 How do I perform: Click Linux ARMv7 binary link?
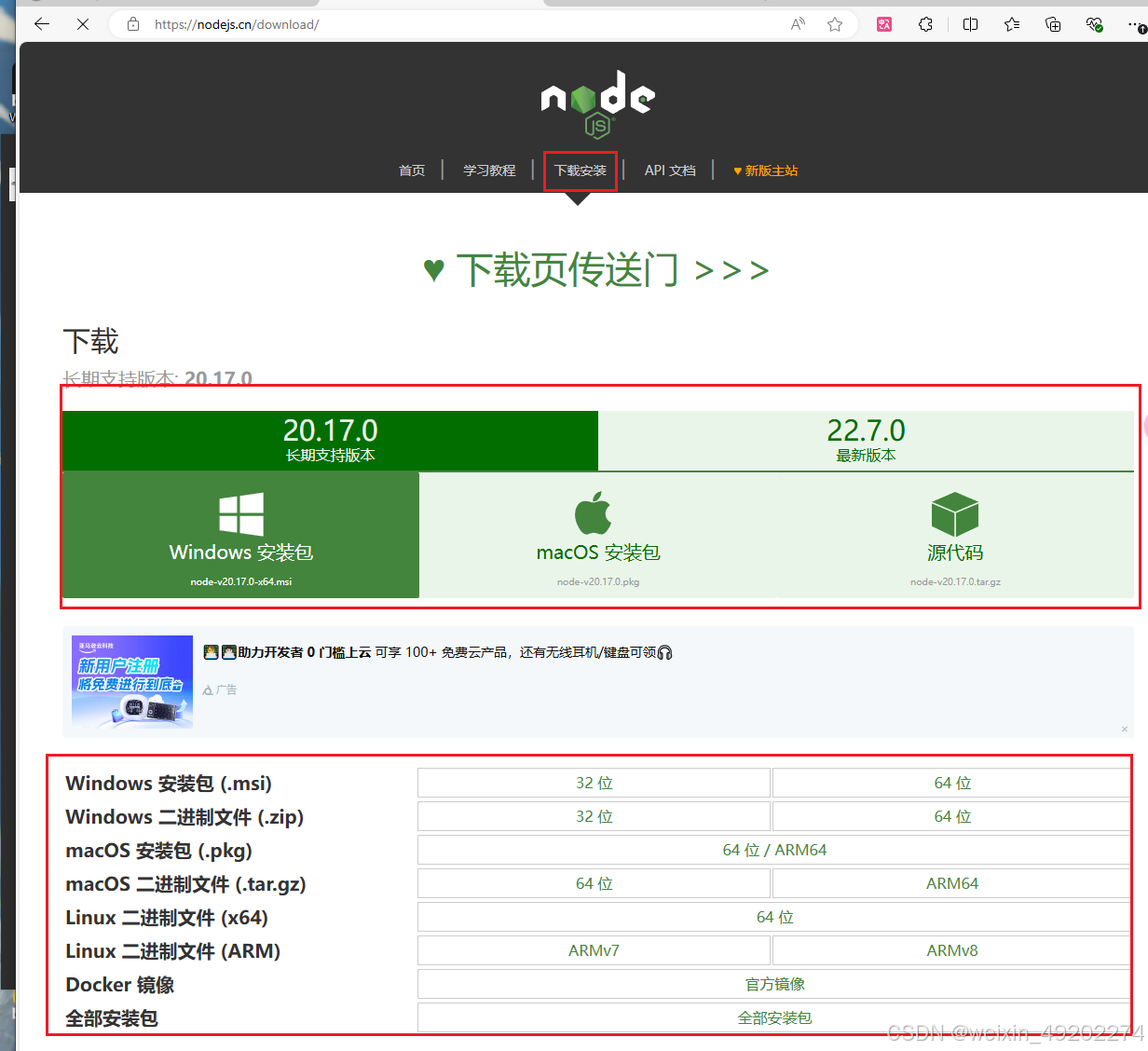(594, 950)
